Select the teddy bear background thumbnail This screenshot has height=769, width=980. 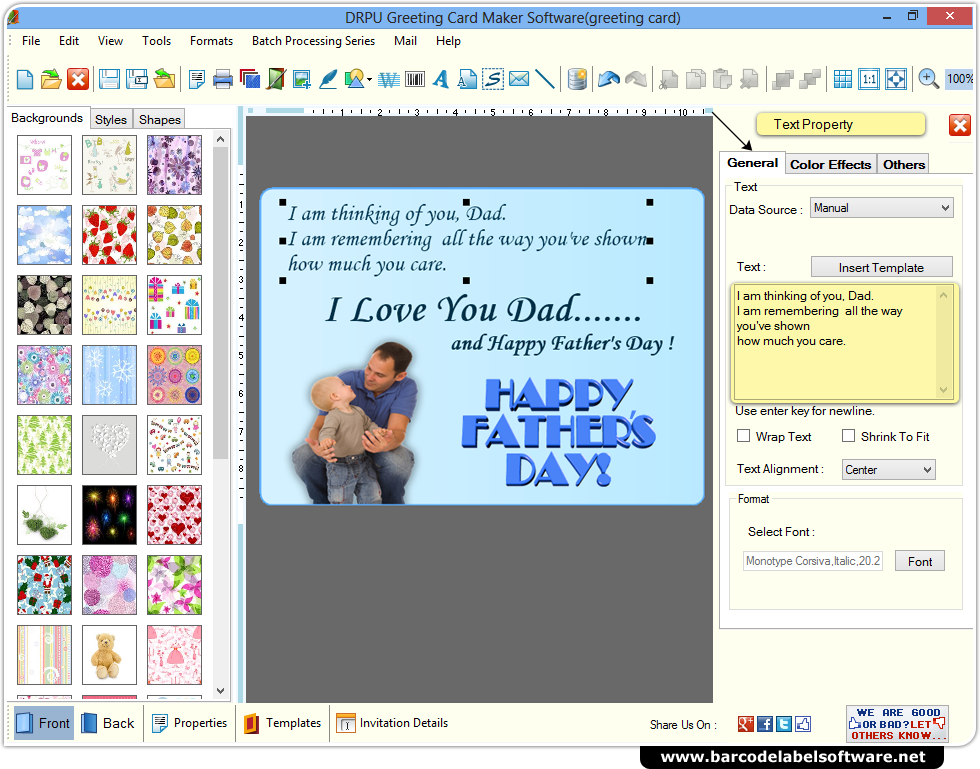click(x=109, y=655)
